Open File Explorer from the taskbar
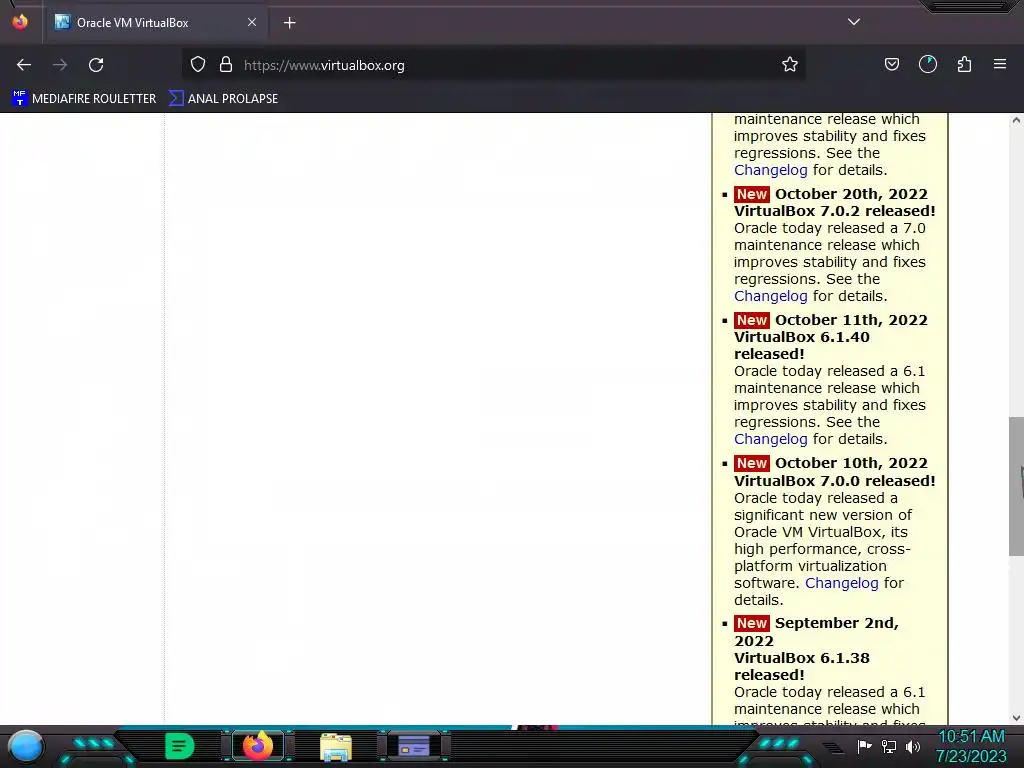Screen dimensions: 1024x768 coord(336,747)
